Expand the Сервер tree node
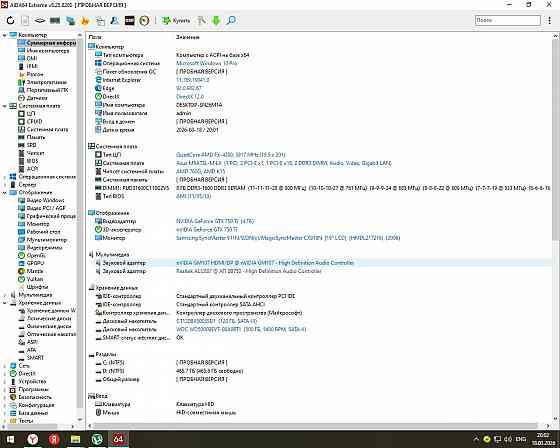The width and height of the screenshot is (560, 448). point(5,185)
